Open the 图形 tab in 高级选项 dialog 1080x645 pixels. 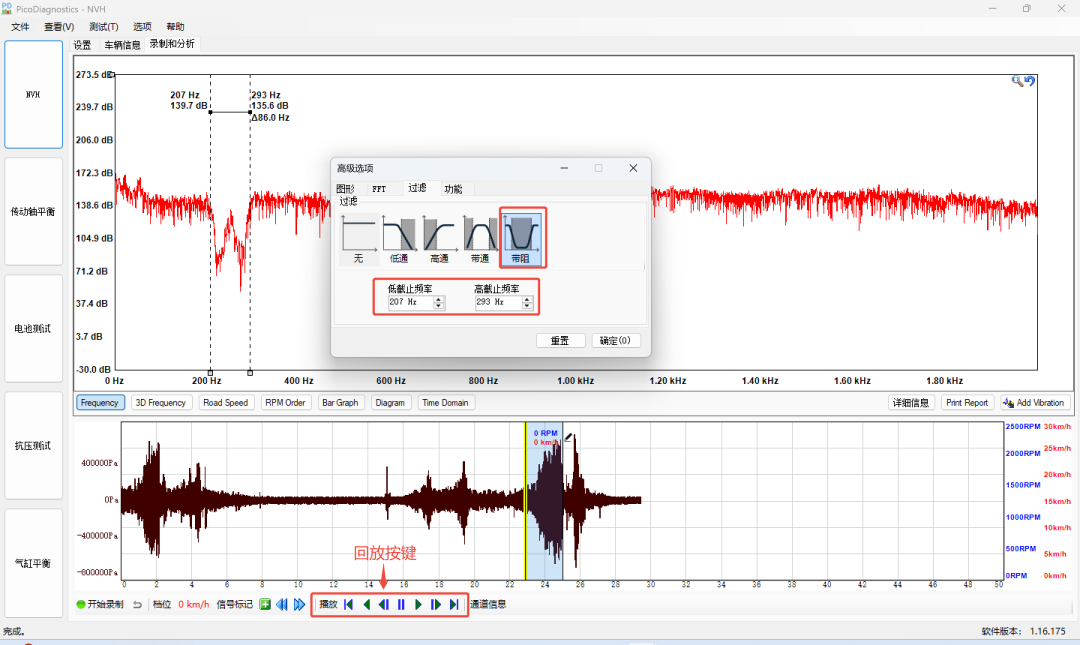(345, 189)
